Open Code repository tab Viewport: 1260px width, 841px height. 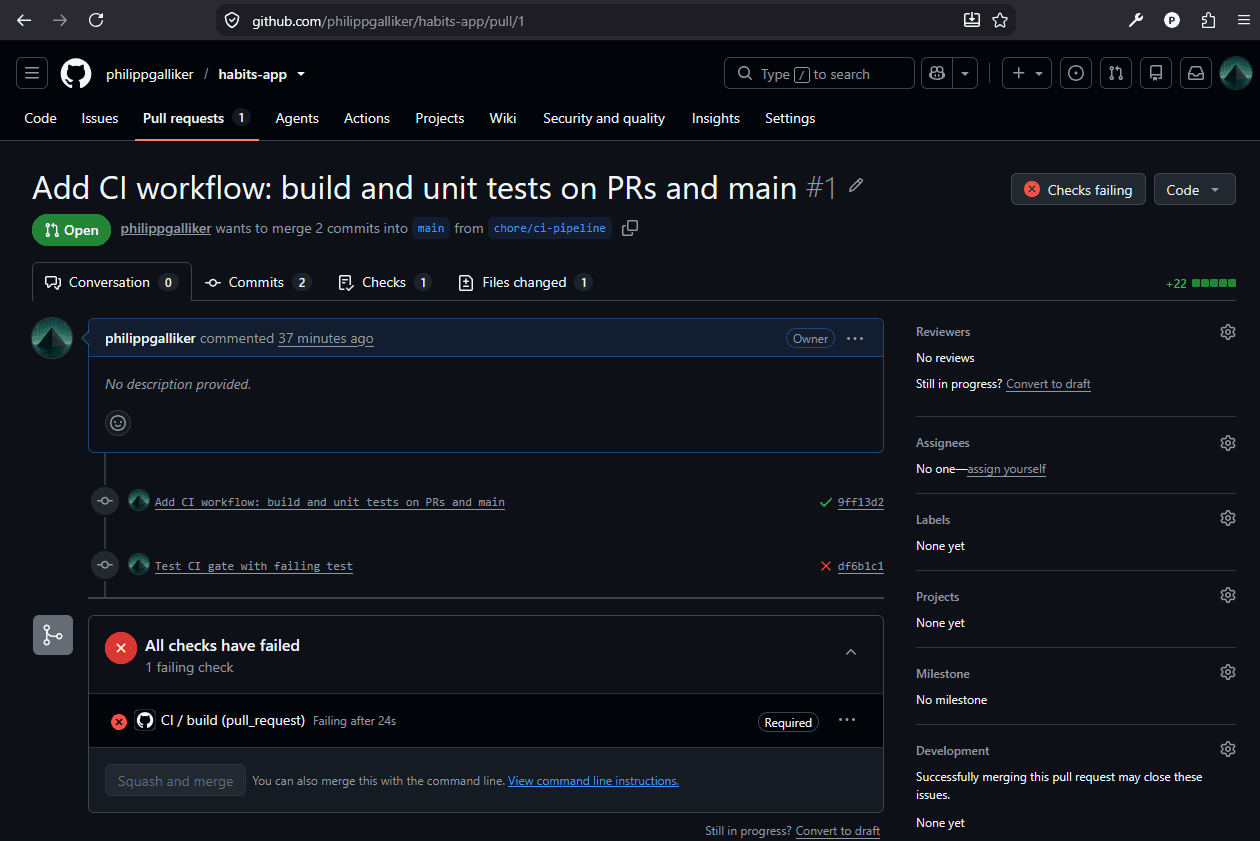click(x=40, y=118)
